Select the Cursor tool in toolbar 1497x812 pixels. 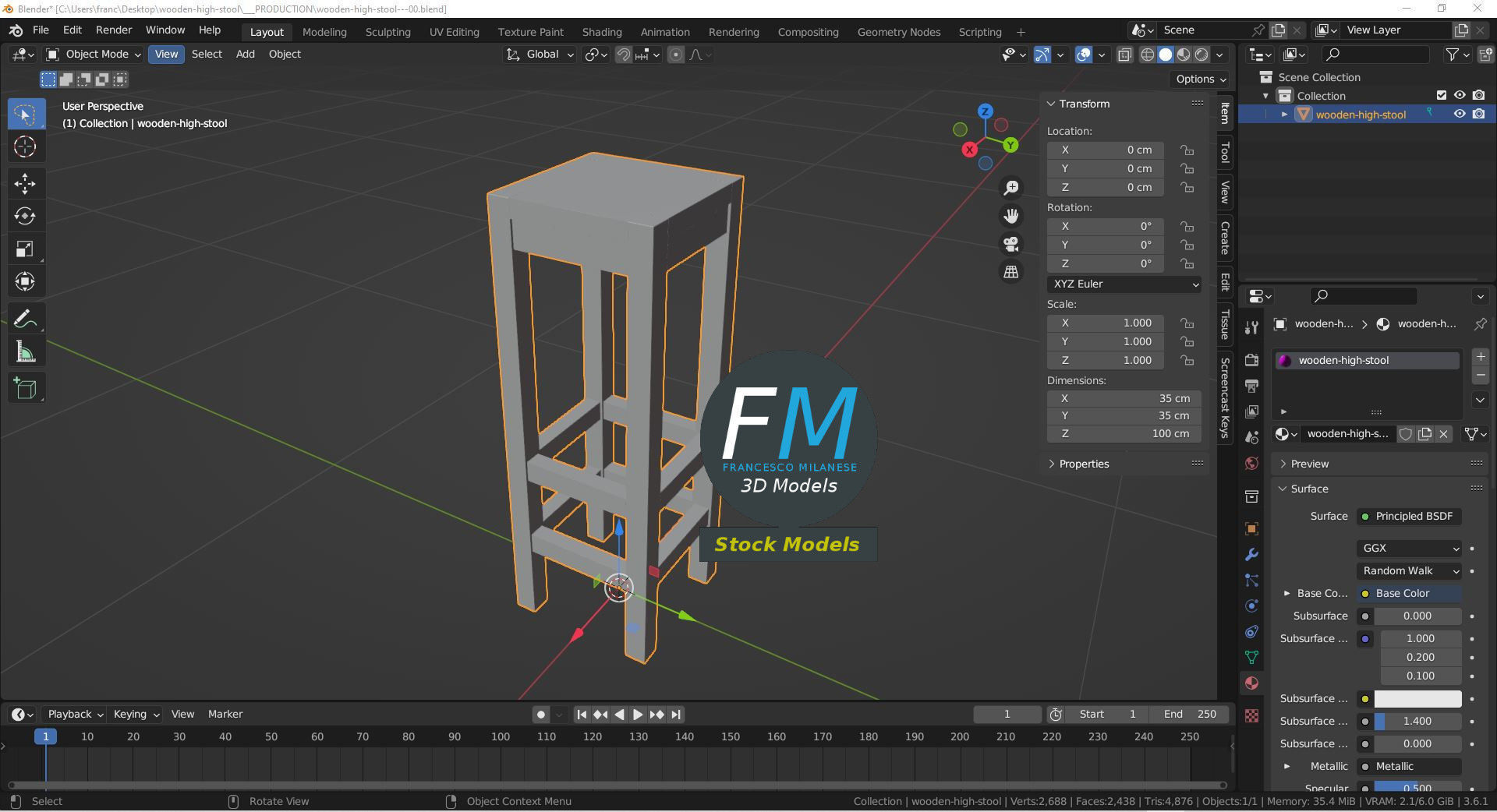click(x=25, y=147)
